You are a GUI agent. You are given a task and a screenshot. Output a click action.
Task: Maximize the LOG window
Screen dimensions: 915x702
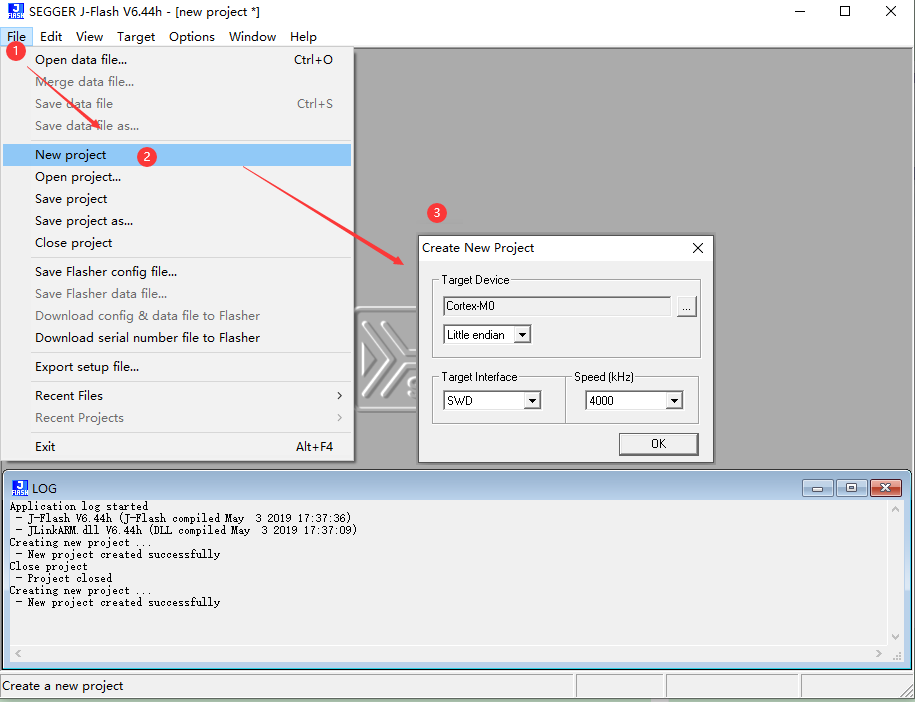coord(851,488)
